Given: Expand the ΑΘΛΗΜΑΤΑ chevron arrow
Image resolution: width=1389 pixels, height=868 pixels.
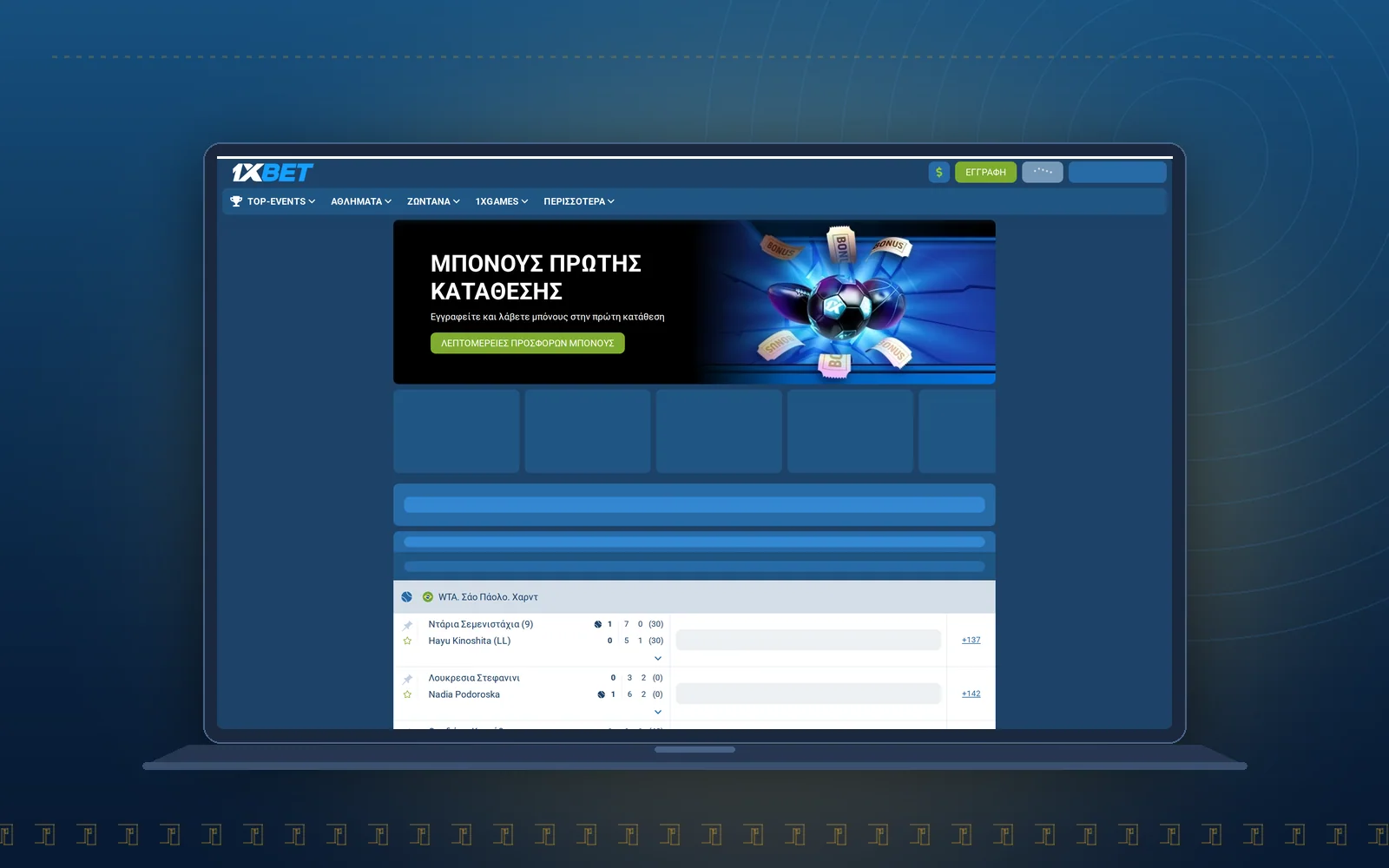Looking at the screenshot, I should coord(388,201).
